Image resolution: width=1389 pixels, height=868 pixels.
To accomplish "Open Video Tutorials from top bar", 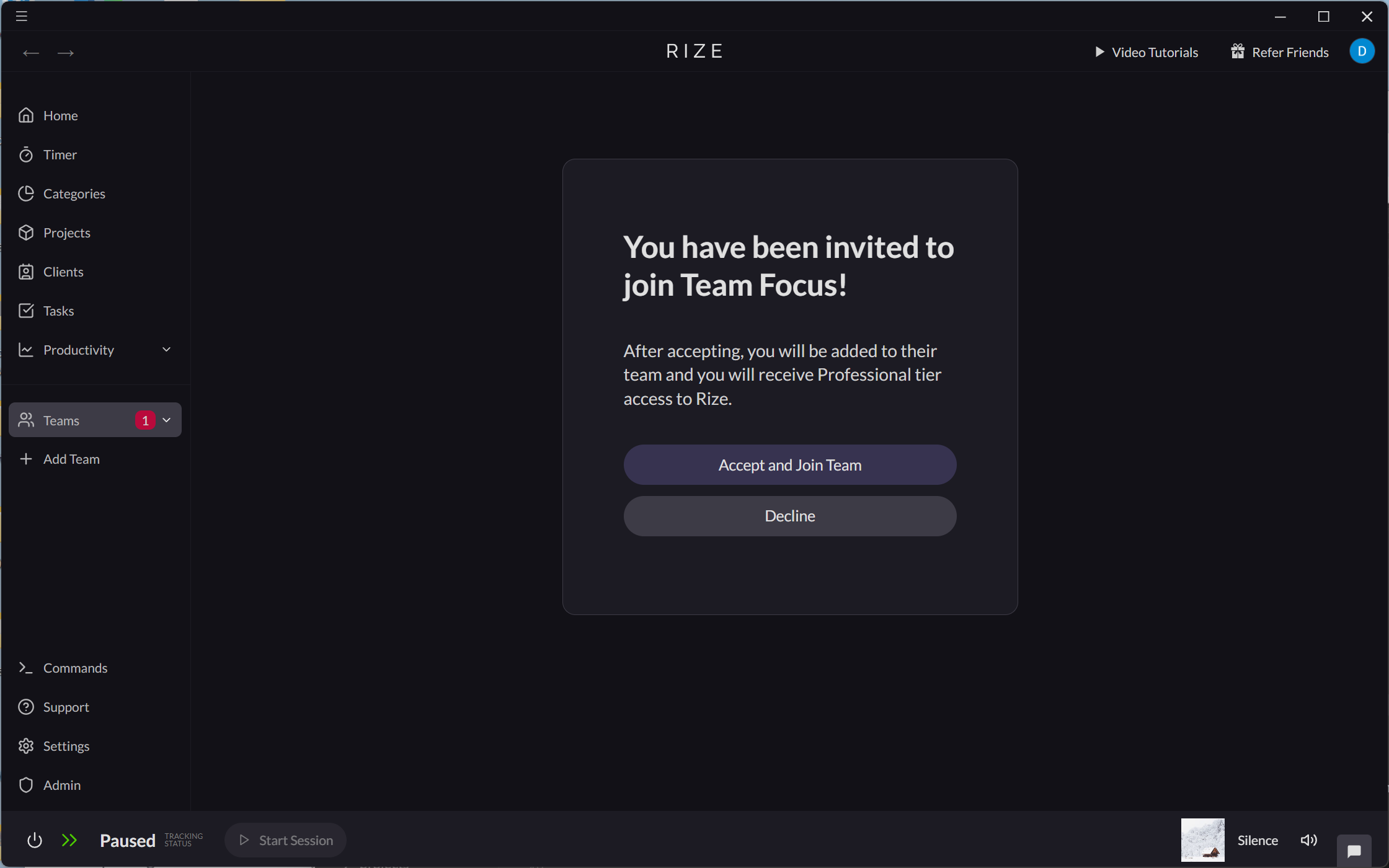I will click(1154, 52).
